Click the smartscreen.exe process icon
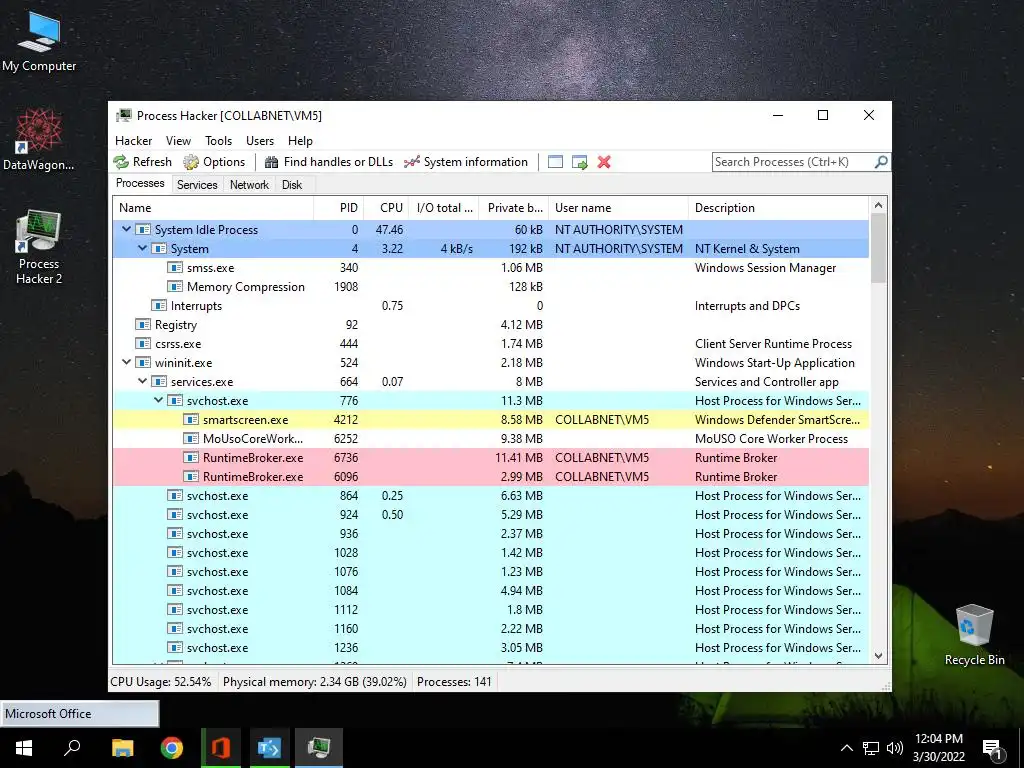The height and width of the screenshot is (768, 1024). click(x=191, y=419)
